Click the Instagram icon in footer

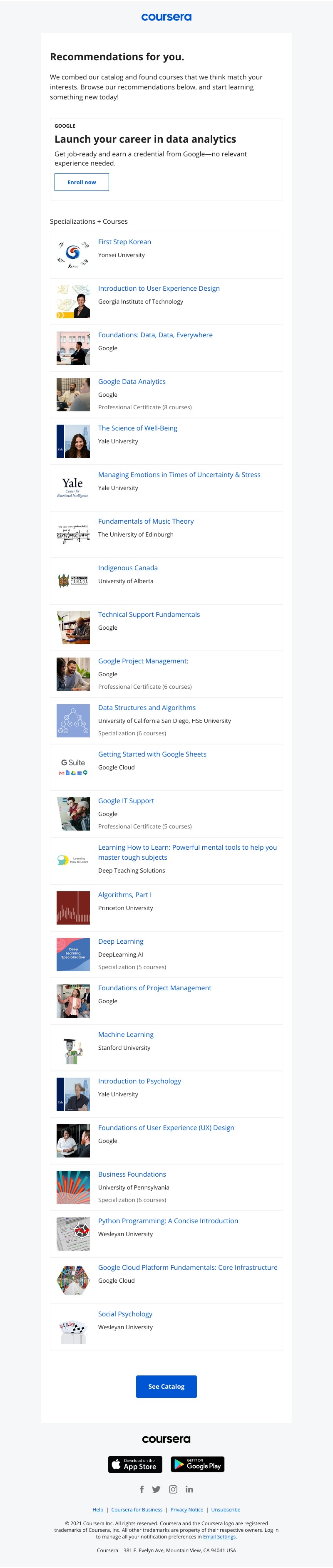(x=173, y=1489)
